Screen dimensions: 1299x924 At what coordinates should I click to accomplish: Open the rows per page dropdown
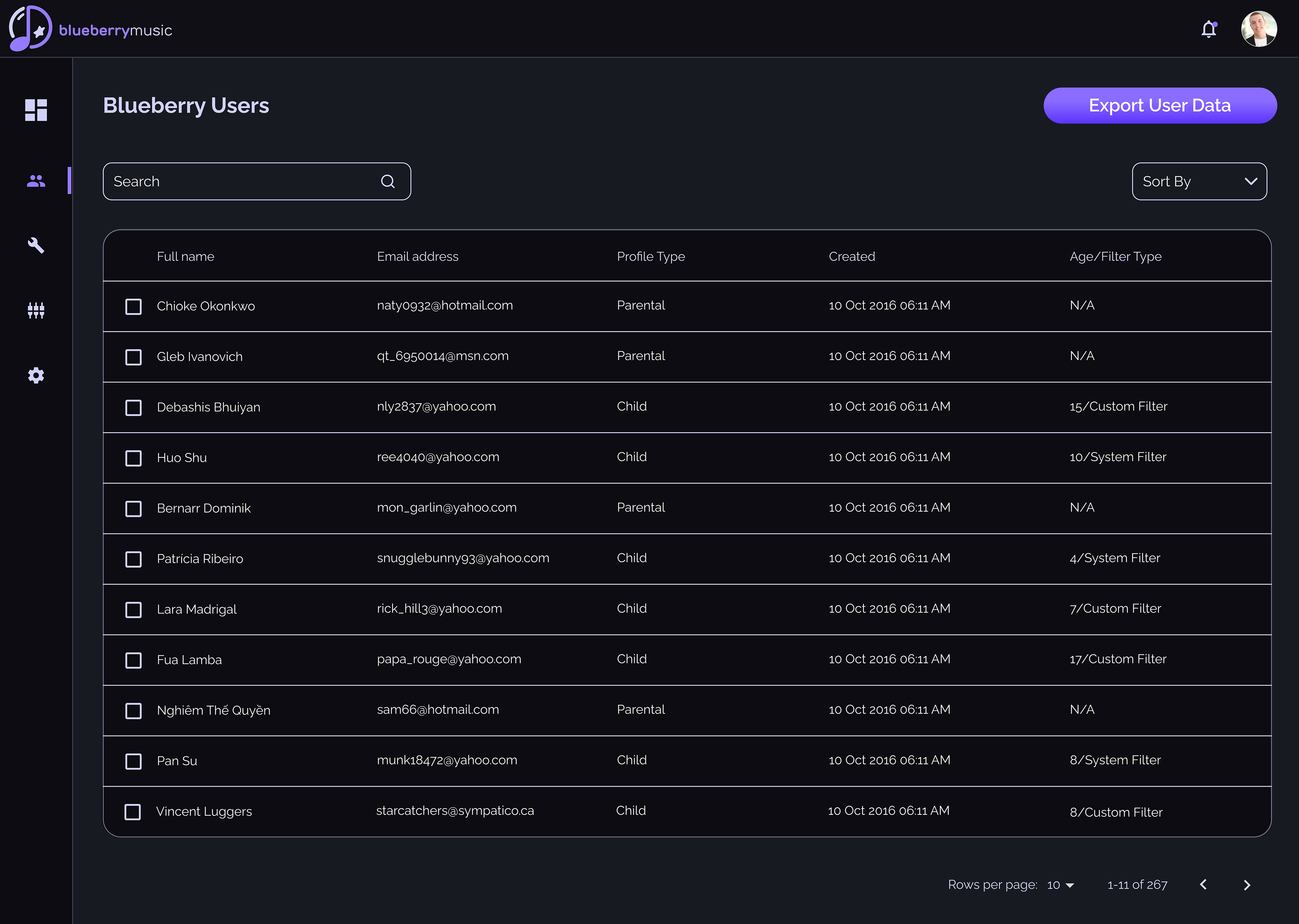[1060, 885]
